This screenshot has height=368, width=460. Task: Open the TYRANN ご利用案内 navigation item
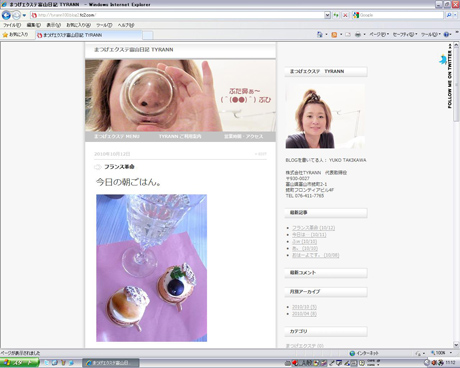[180, 136]
